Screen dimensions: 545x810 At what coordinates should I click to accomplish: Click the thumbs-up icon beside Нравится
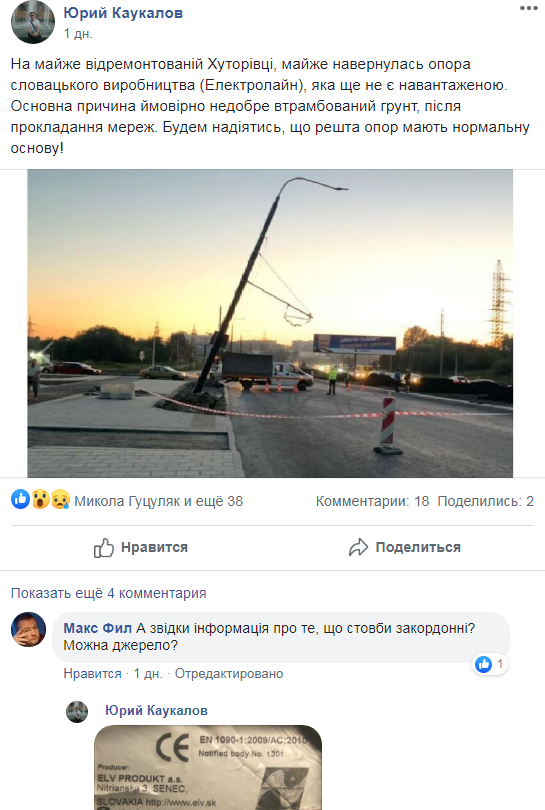104,548
